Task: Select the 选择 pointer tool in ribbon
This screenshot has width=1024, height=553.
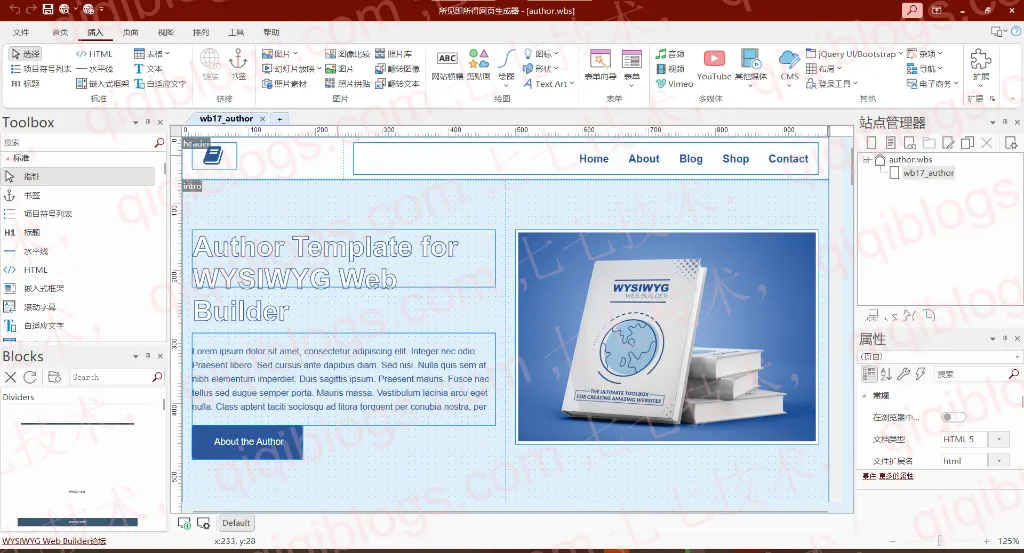Action: pos(26,54)
